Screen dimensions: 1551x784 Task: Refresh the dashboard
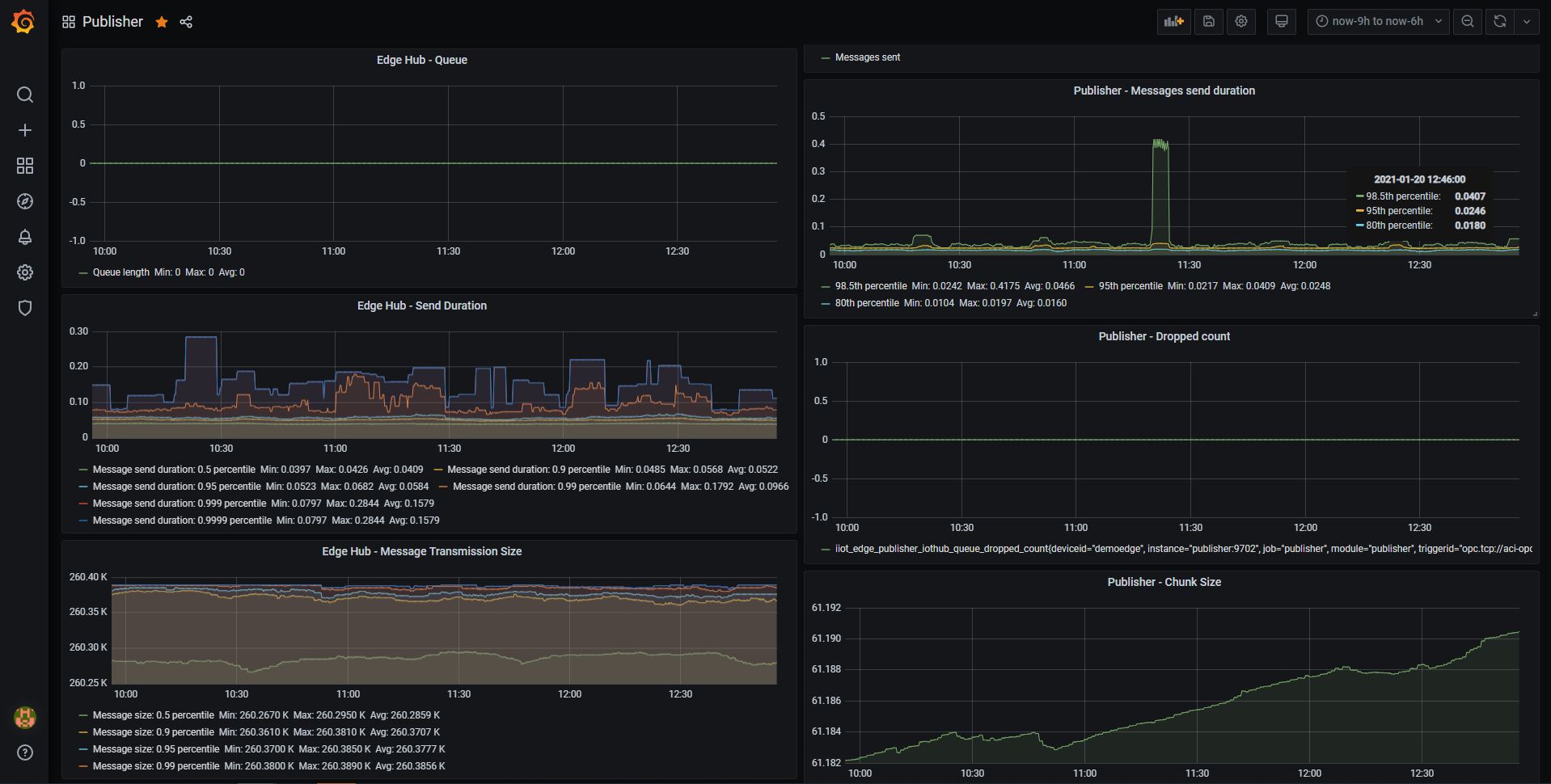(1500, 22)
